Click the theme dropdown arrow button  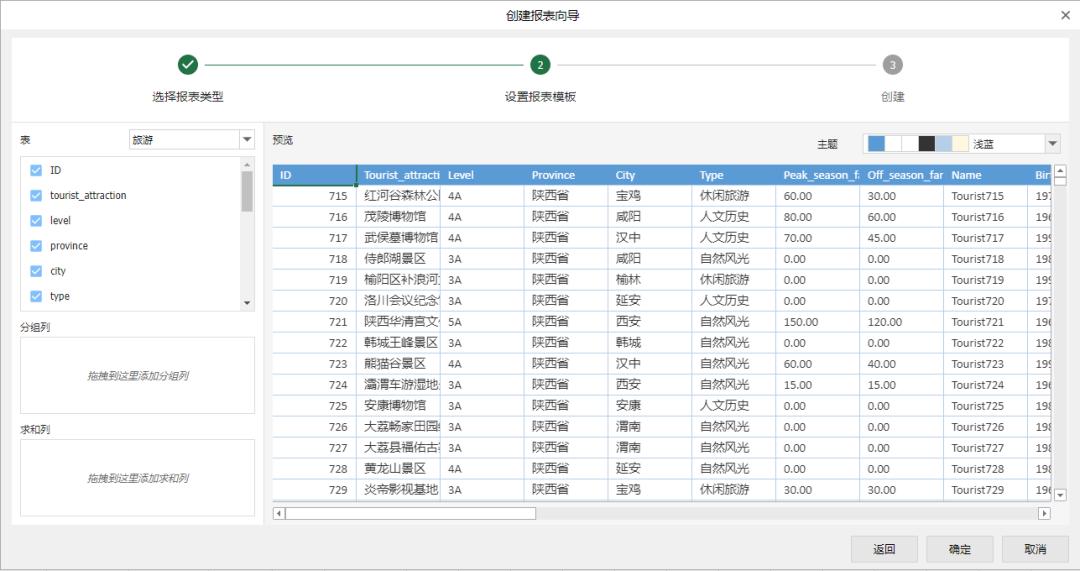pyautogui.click(x=1052, y=144)
